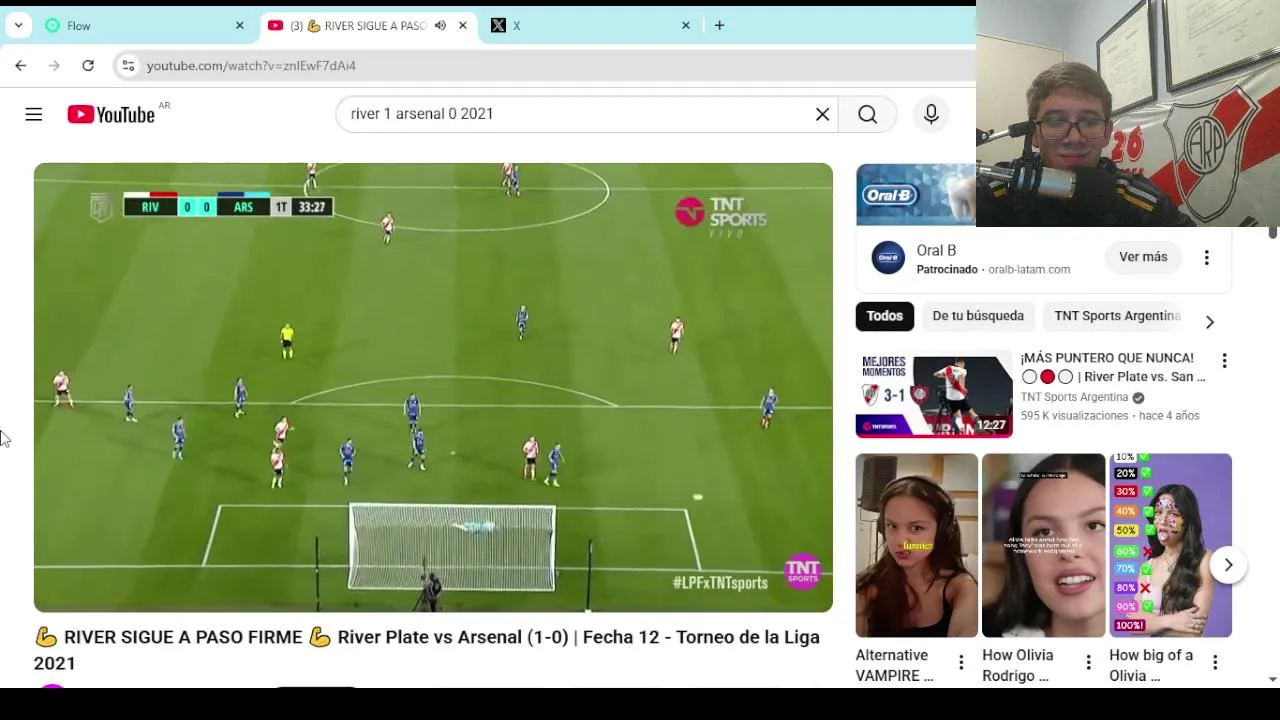Click the video title RIVER SIGUE A PASO FIRME
The height and width of the screenshot is (720, 1280).
coord(426,649)
